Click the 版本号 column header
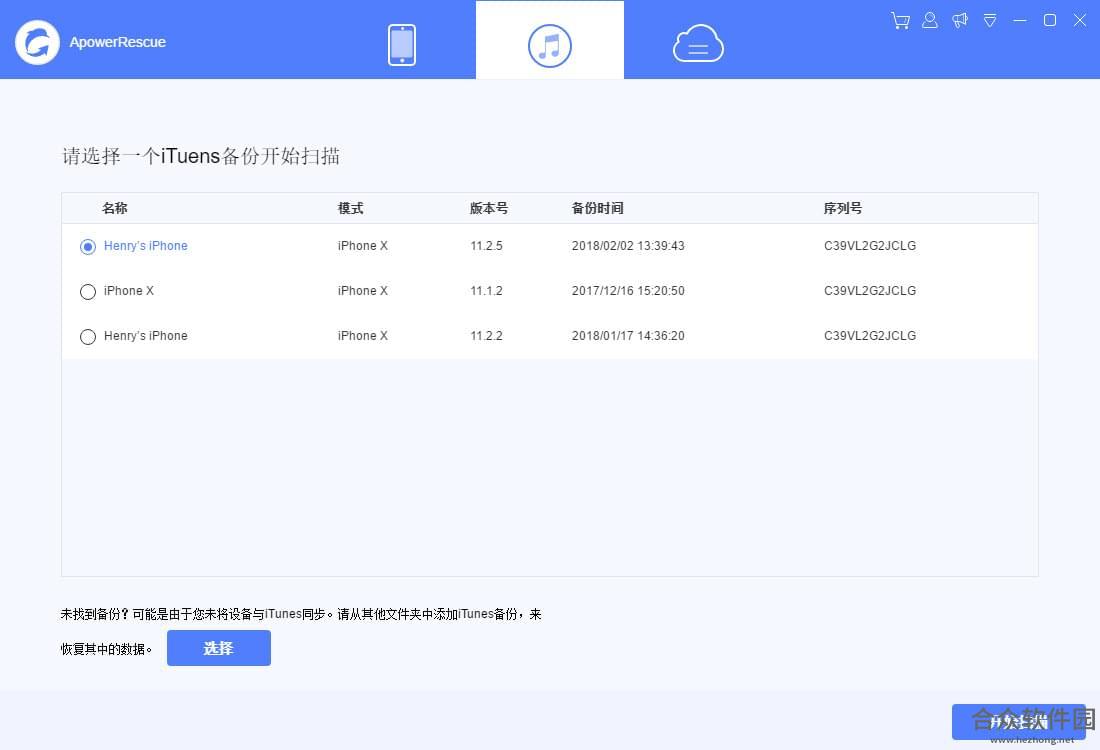The image size is (1100, 750). 489,208
